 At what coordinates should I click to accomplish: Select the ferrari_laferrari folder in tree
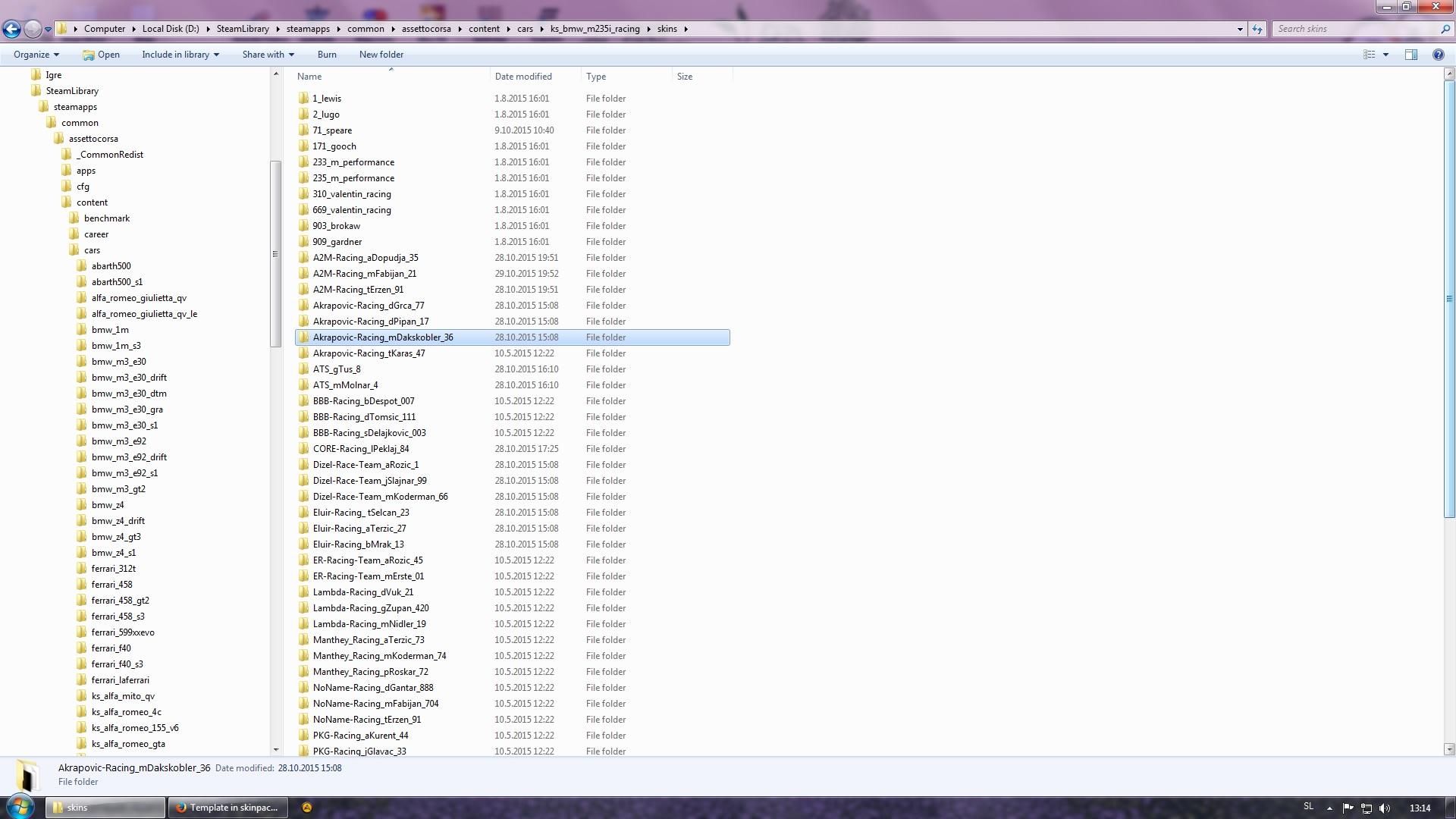click(x=120, y=680)
